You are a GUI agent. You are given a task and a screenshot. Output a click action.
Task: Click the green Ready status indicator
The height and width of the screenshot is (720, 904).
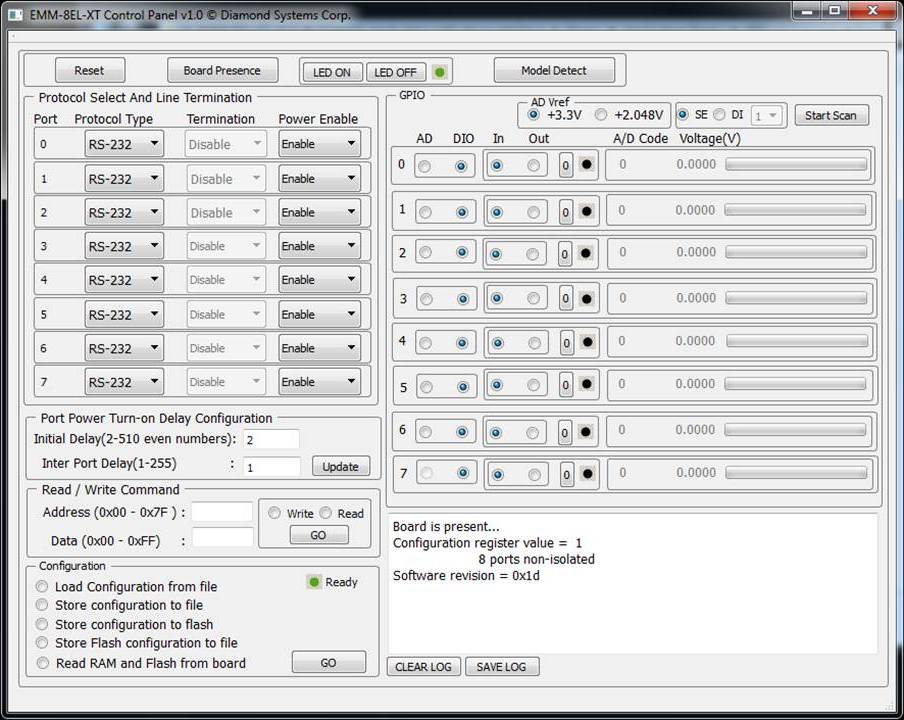tap(314, 582)
